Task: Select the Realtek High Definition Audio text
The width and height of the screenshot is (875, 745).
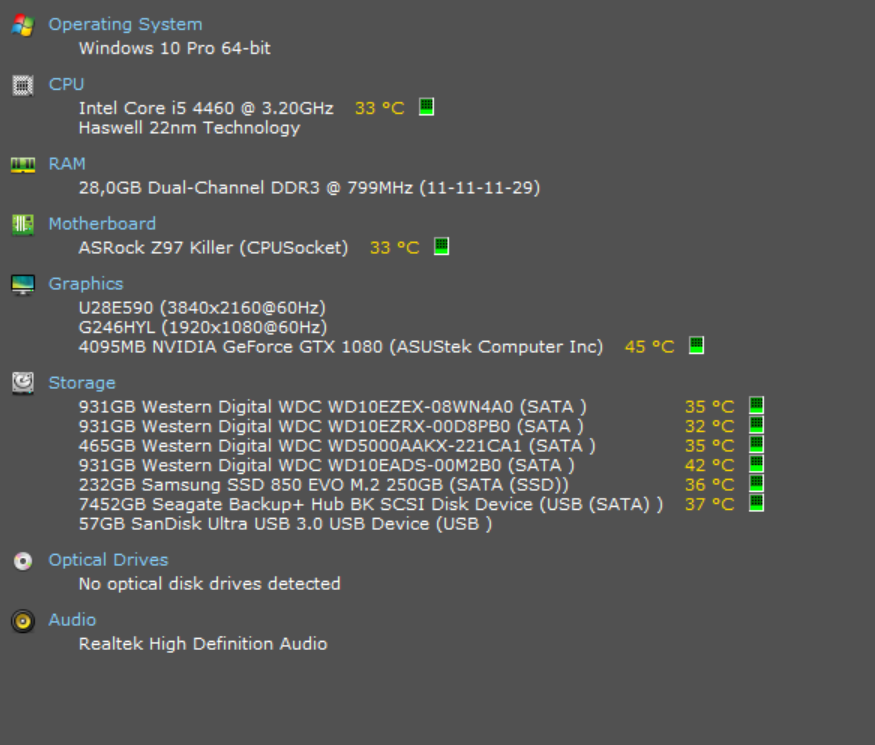Action: [x=203, y=644]
